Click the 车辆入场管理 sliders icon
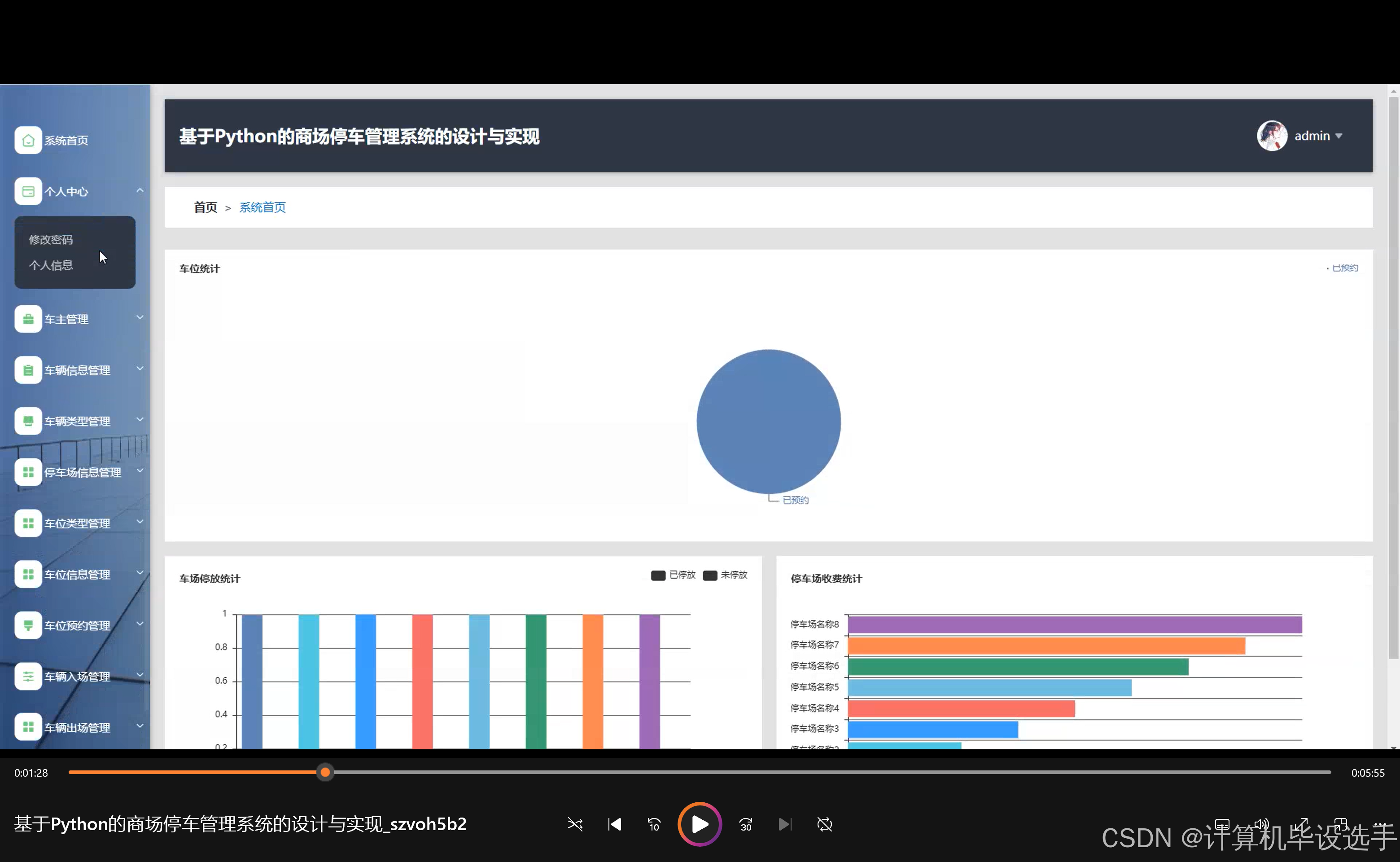 [28, 677]
